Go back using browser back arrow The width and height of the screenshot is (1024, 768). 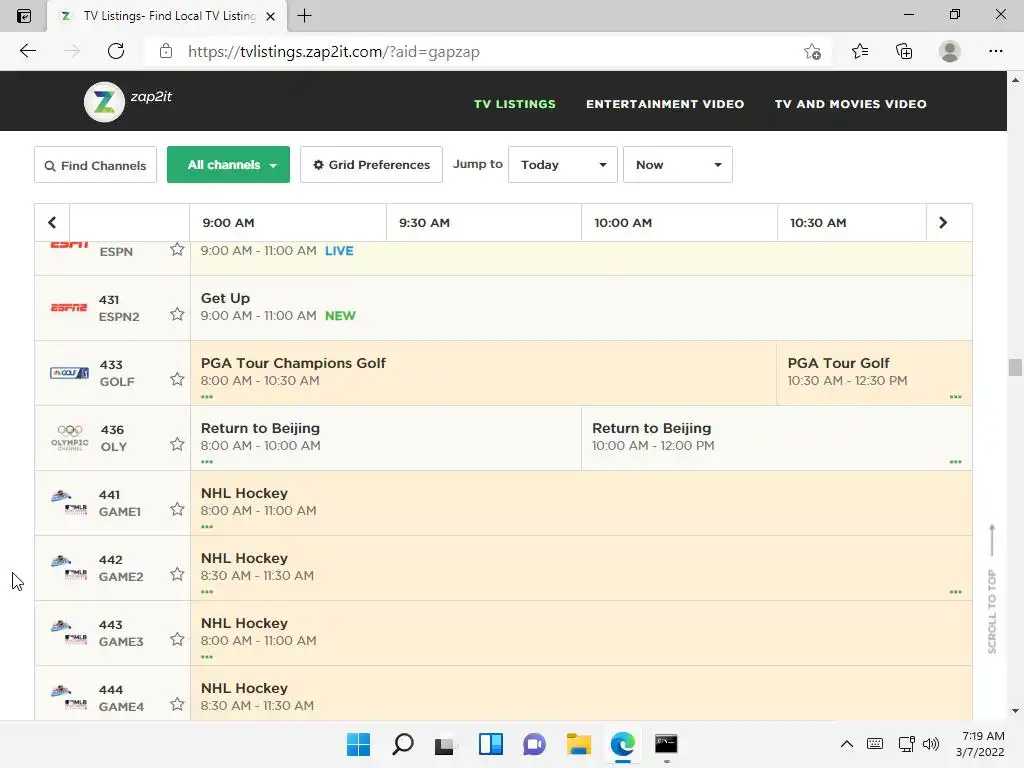27,51
